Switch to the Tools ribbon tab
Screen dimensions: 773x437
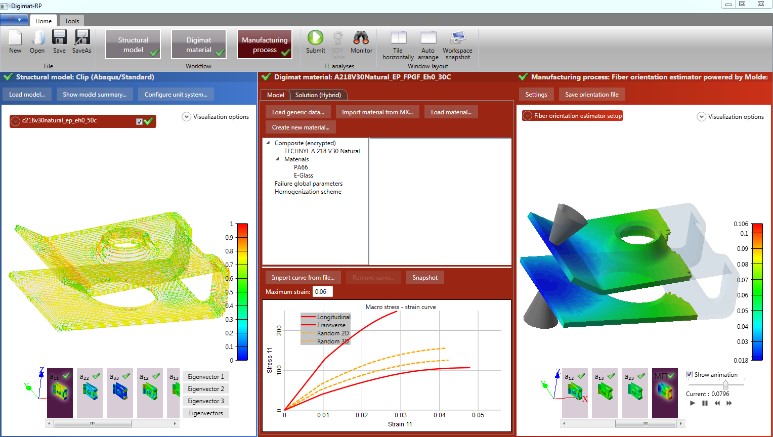tap(73, 20)
